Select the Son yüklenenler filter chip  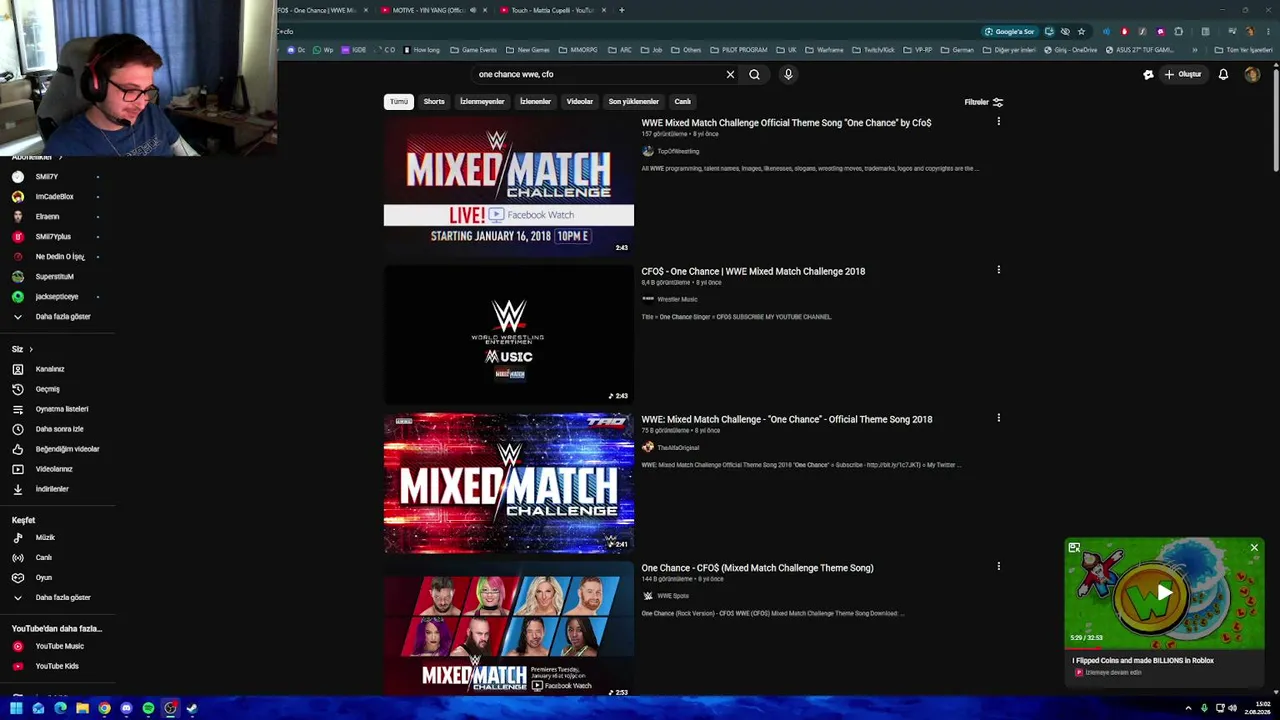coord(634,101)
